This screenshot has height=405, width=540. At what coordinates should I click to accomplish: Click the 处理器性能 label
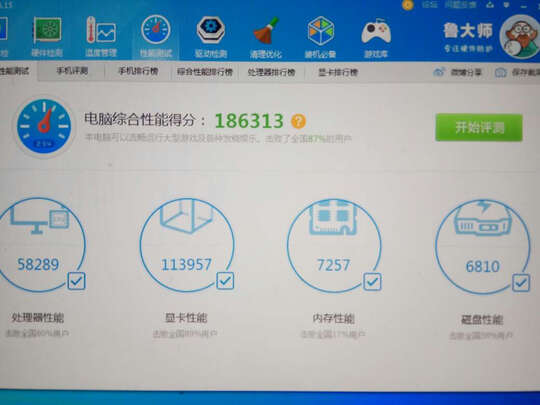coord(38,318)
